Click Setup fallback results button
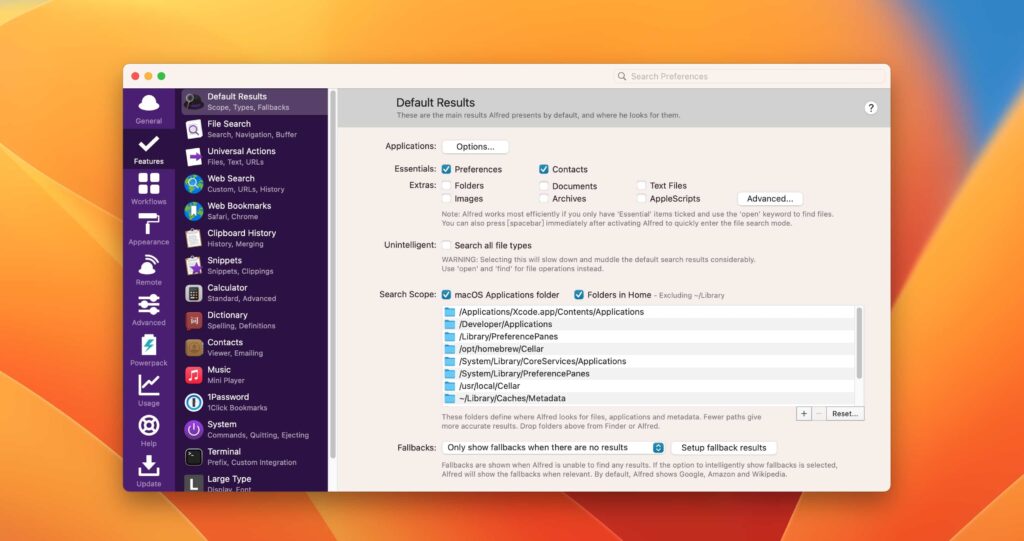This screenshot has height=541, width=1024. 723,448
